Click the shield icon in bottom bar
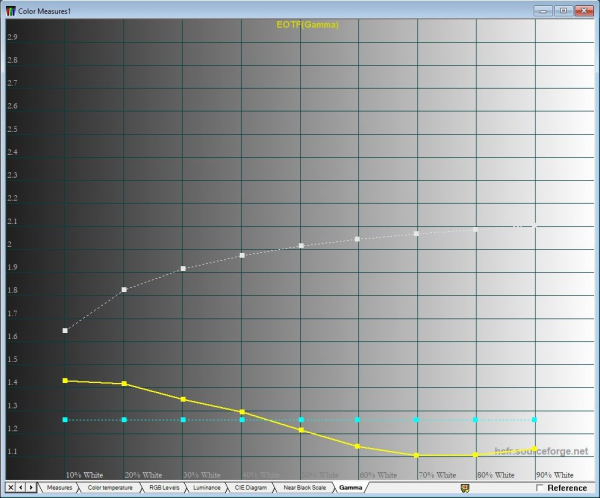Image resolution: width=600 pixels, height=498 pixels. click(465, 488)
